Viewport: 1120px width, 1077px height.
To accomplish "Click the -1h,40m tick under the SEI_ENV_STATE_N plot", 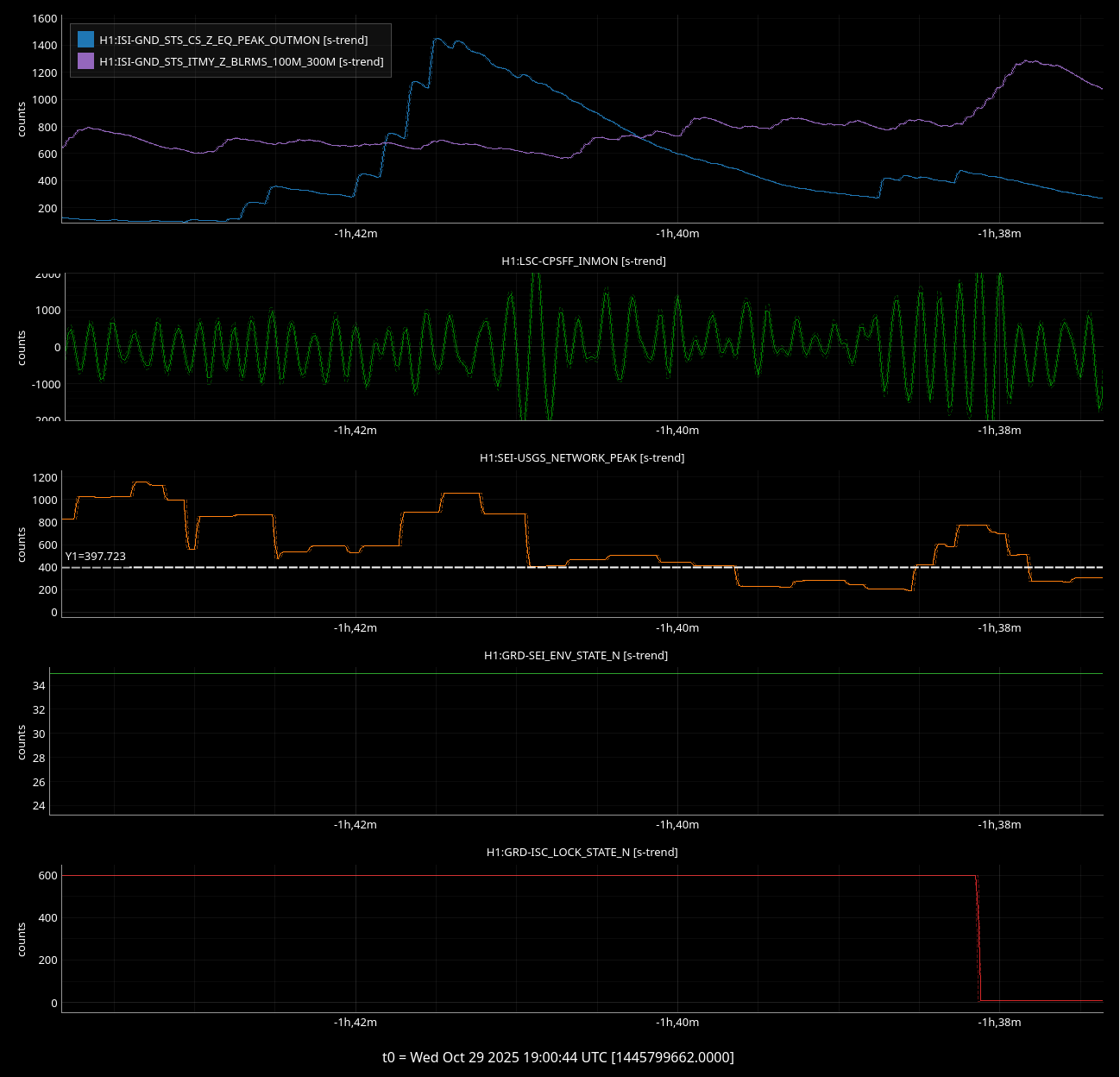I will point(677,825).
